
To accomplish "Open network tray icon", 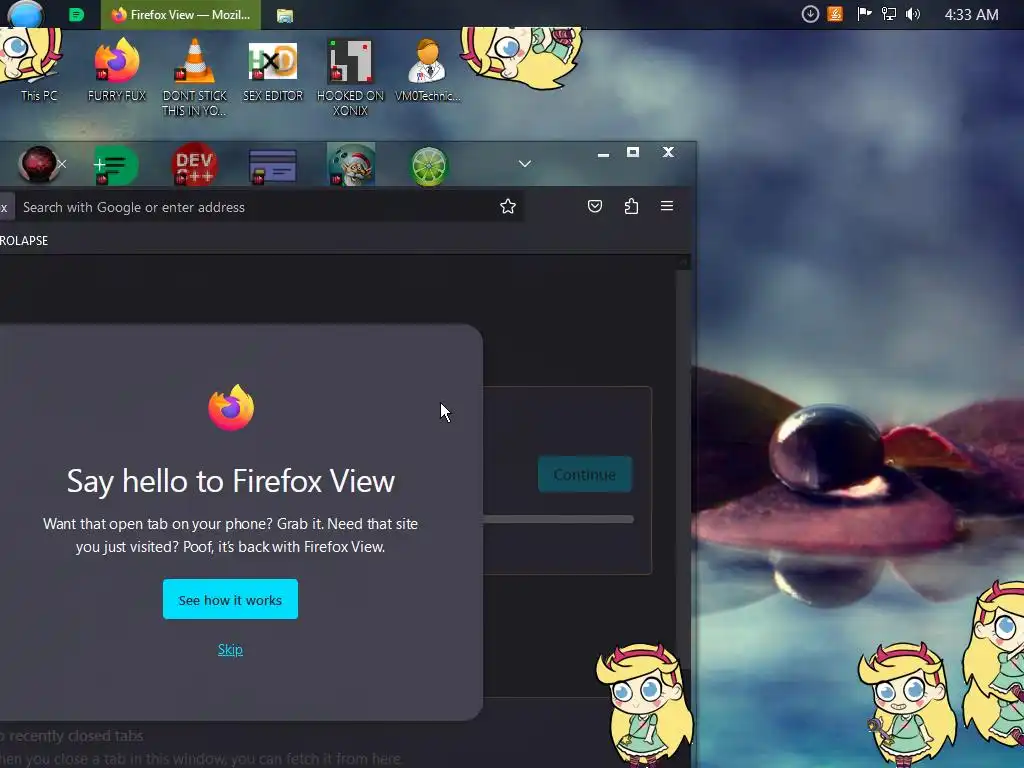I will (888, 14).
